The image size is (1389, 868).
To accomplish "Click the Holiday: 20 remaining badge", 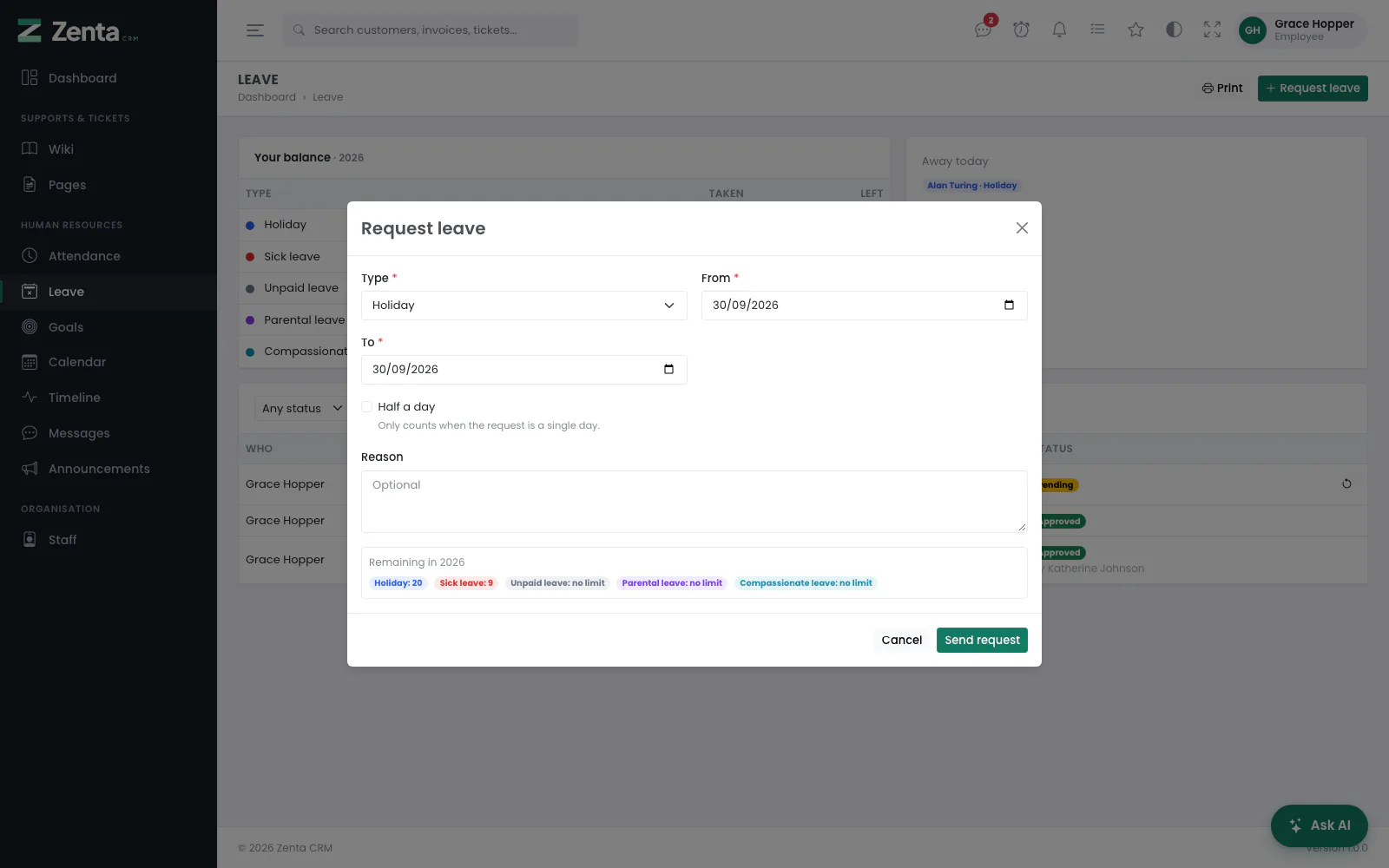I will [398, 583].
